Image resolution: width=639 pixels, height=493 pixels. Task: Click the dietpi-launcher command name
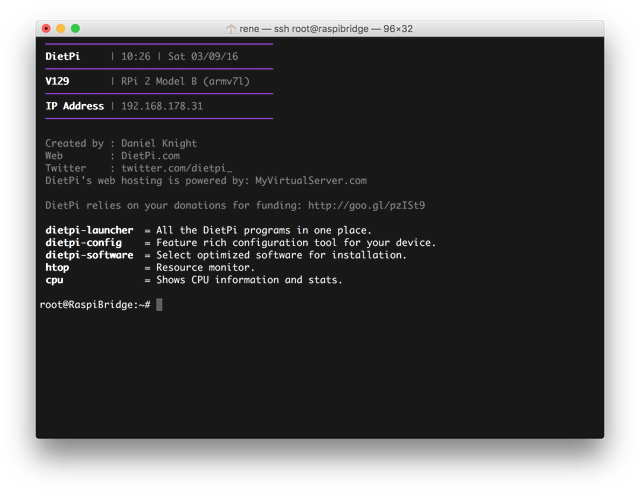click(x=89, y=231)
